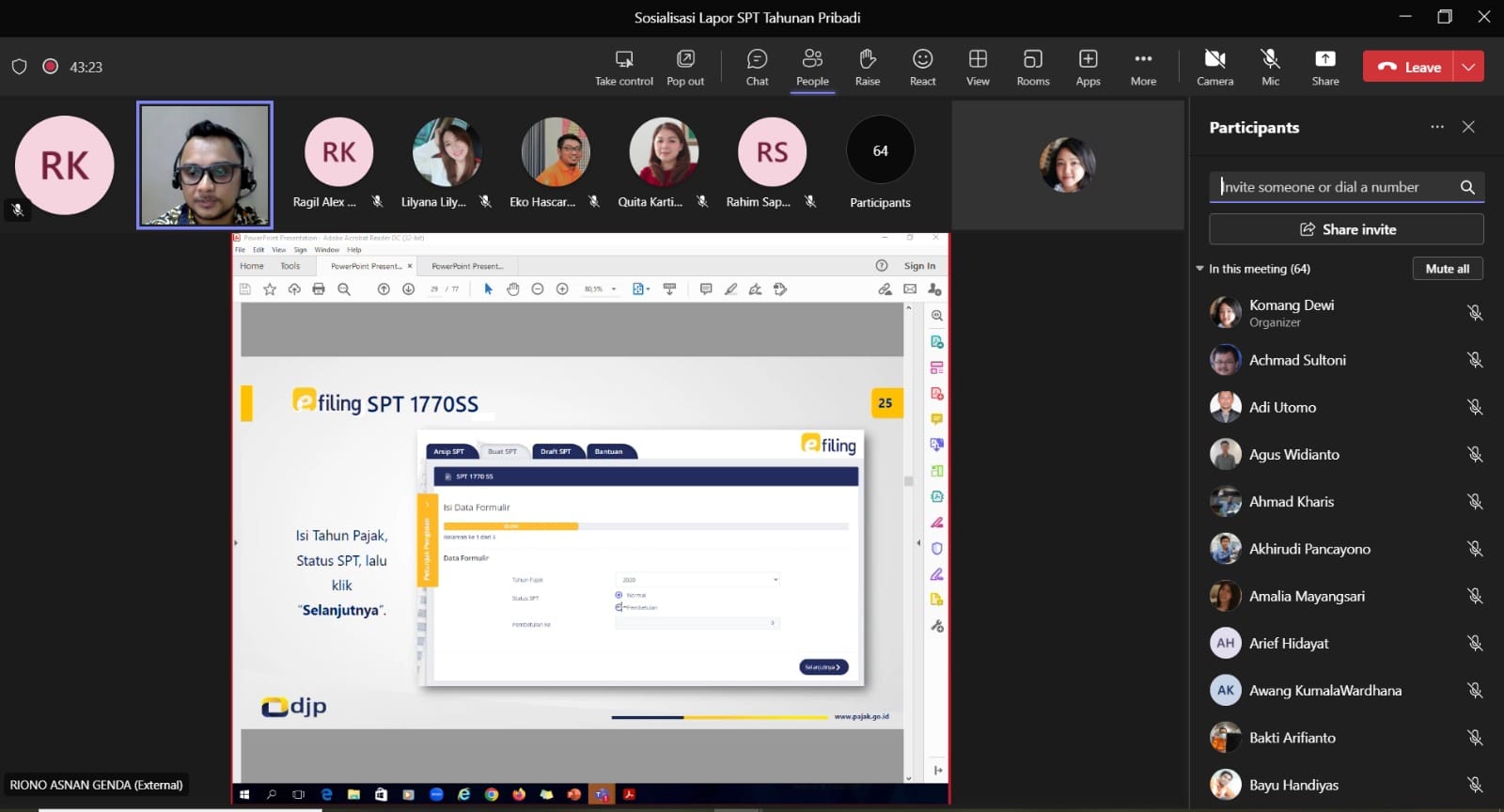Screen dimensions: 1504x812
Task: Open the React emoji menu
Action: (x=922, y=68)
